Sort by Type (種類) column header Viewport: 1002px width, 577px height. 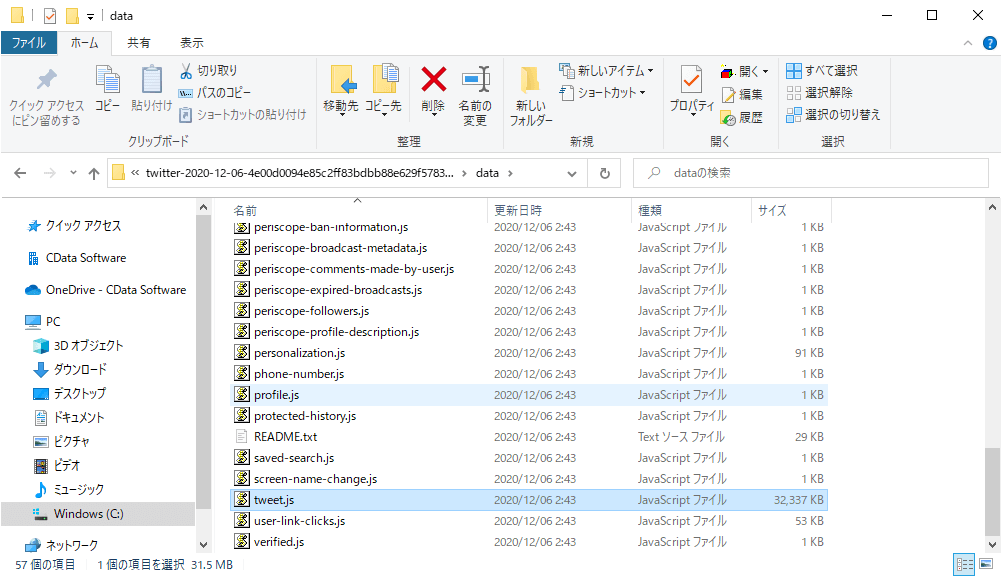point(691,210)
